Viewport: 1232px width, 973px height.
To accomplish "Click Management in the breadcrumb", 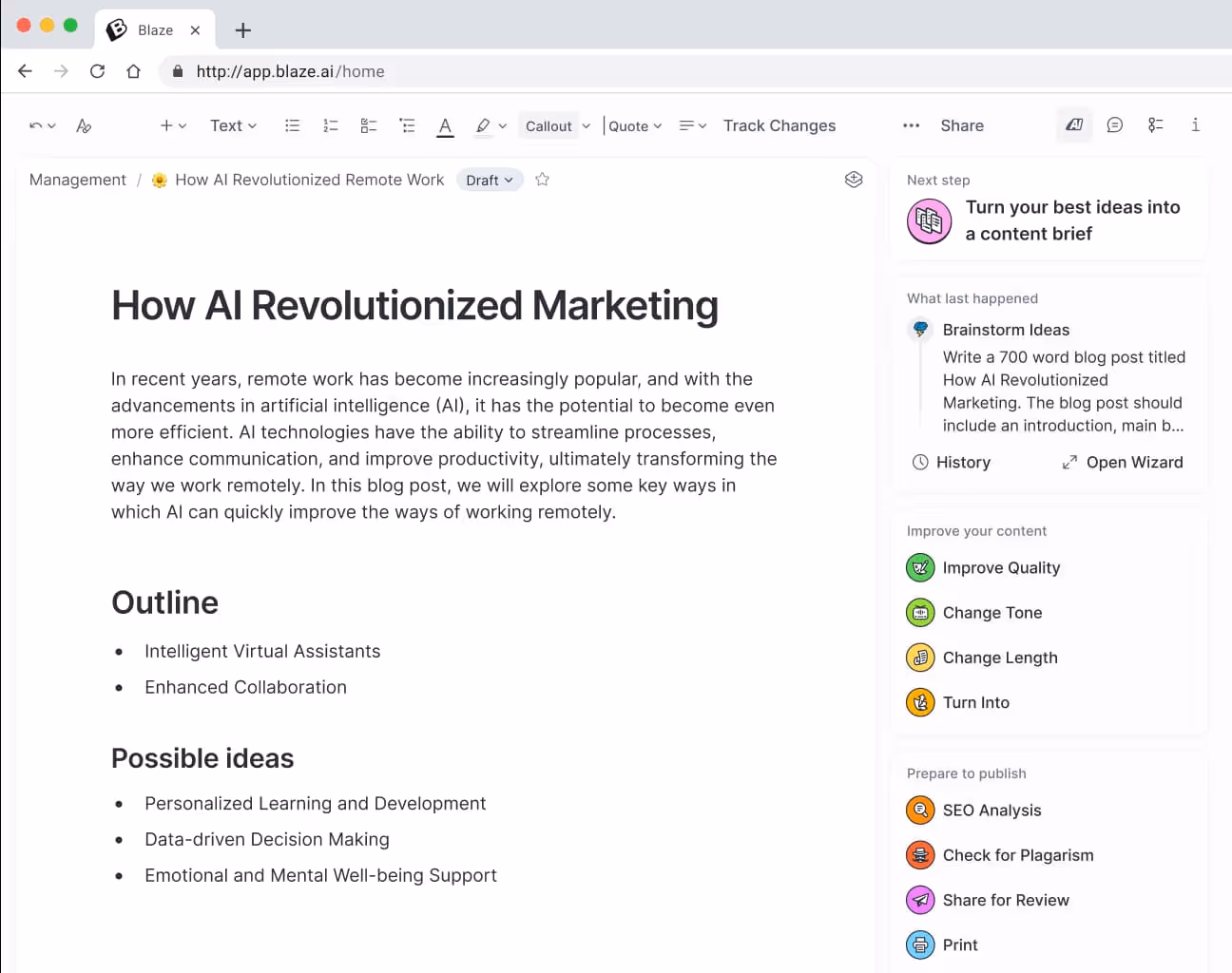I will coord(77,180).
